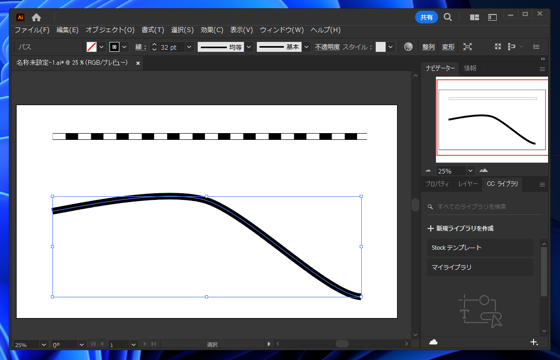The height and width of the screenshot is (360, 560).
Task: Click the black stroke color swatch
Action: click(114, 47)
